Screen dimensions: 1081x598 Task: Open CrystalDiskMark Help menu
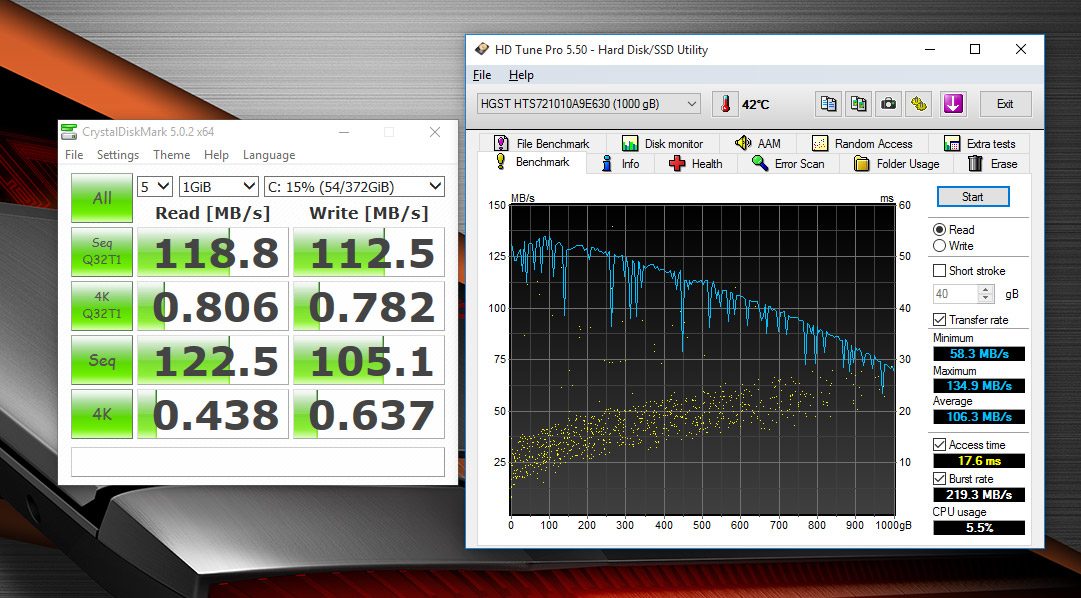(216, 155)
